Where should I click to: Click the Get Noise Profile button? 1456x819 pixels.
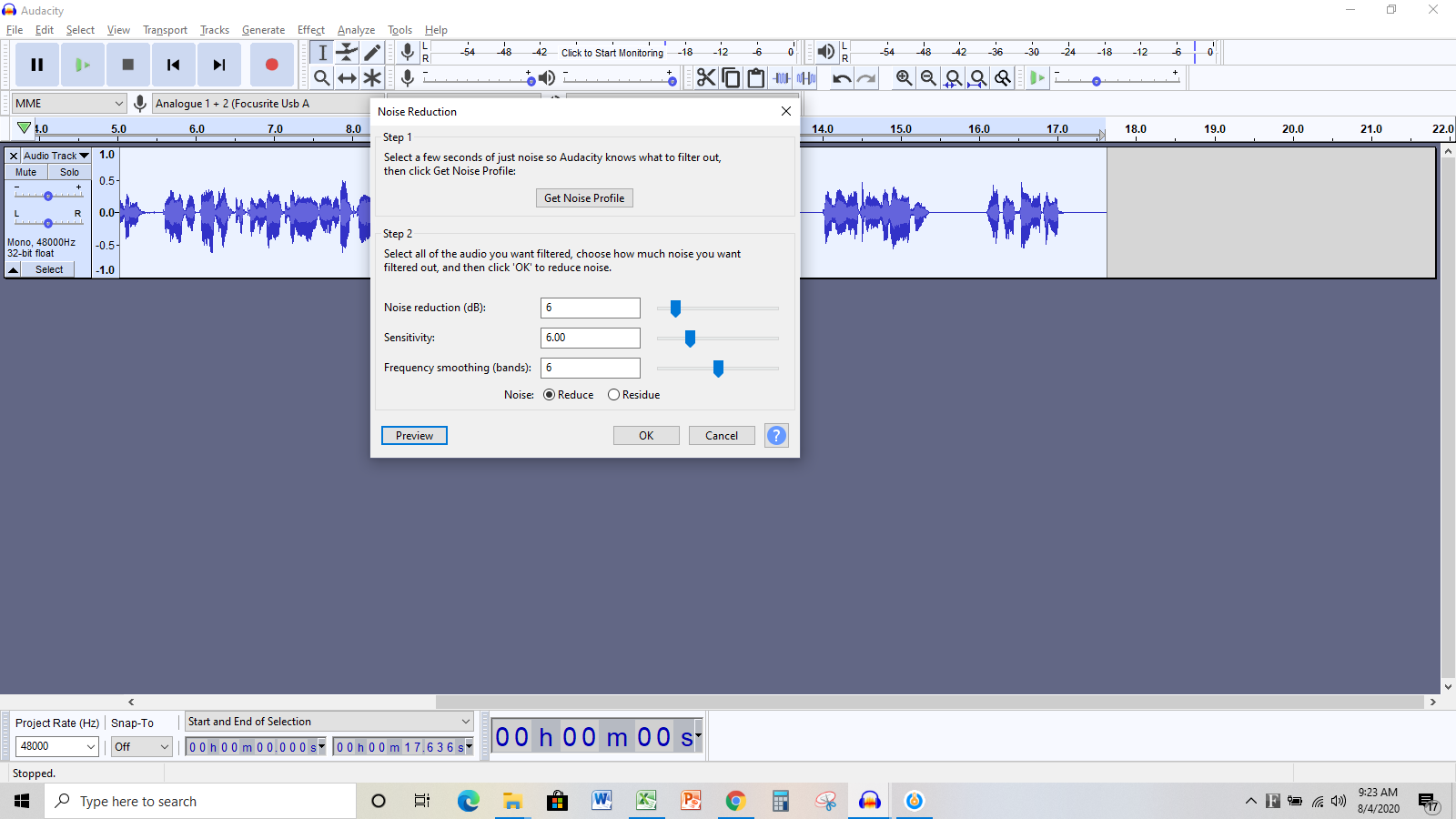584,198
